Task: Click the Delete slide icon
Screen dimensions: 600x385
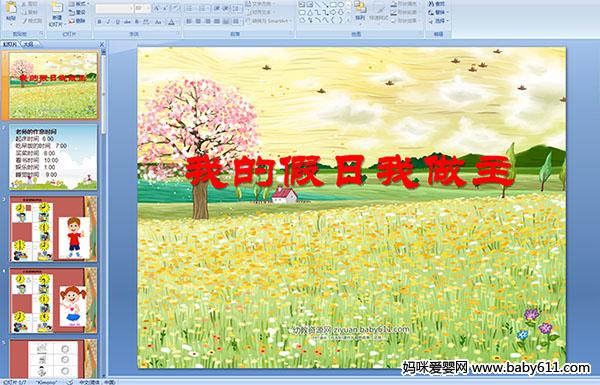Action: click(78, 21)
